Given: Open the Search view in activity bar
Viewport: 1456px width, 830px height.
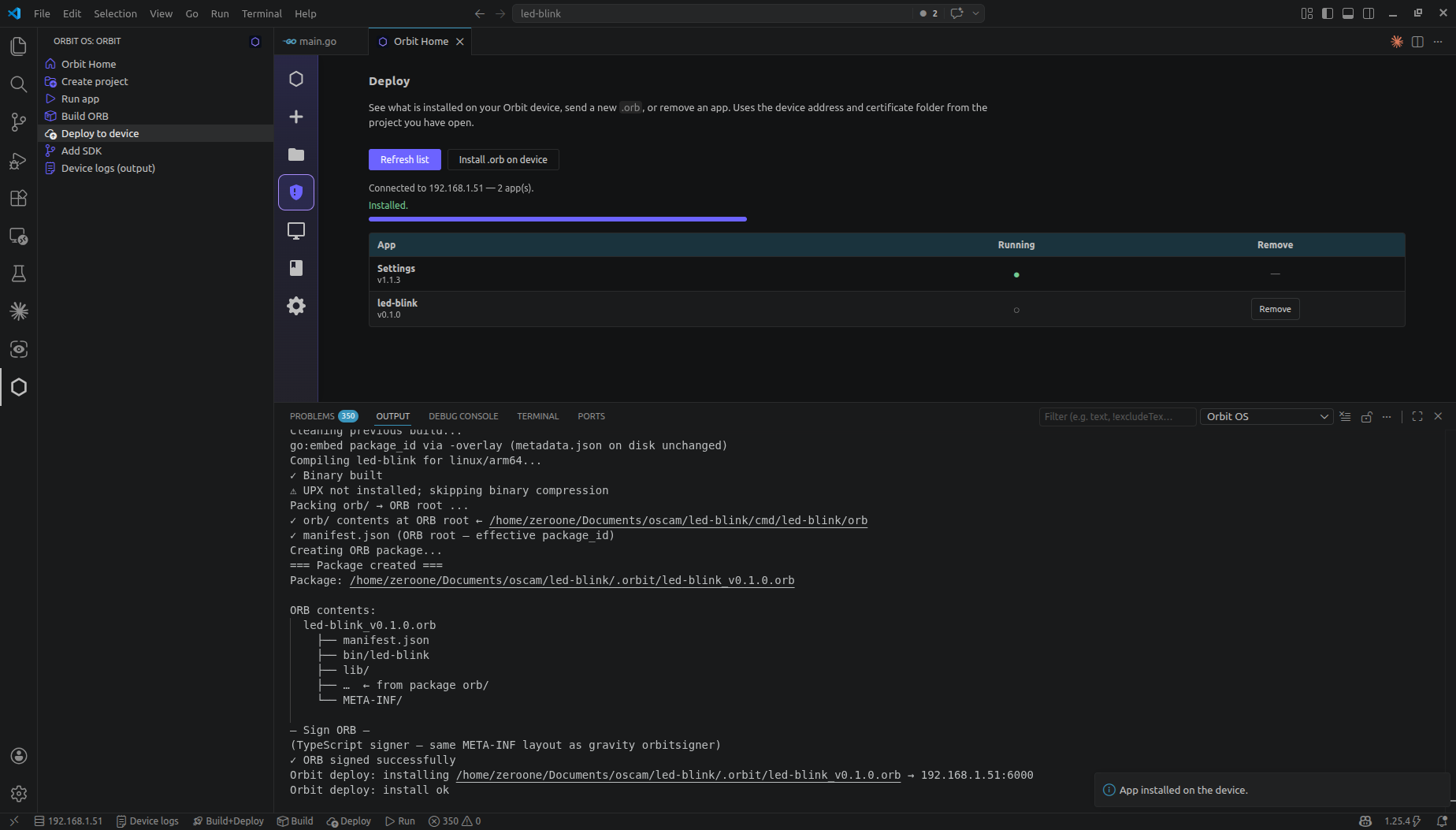Looking at the screenshot, I should click(x=19, y=84).
